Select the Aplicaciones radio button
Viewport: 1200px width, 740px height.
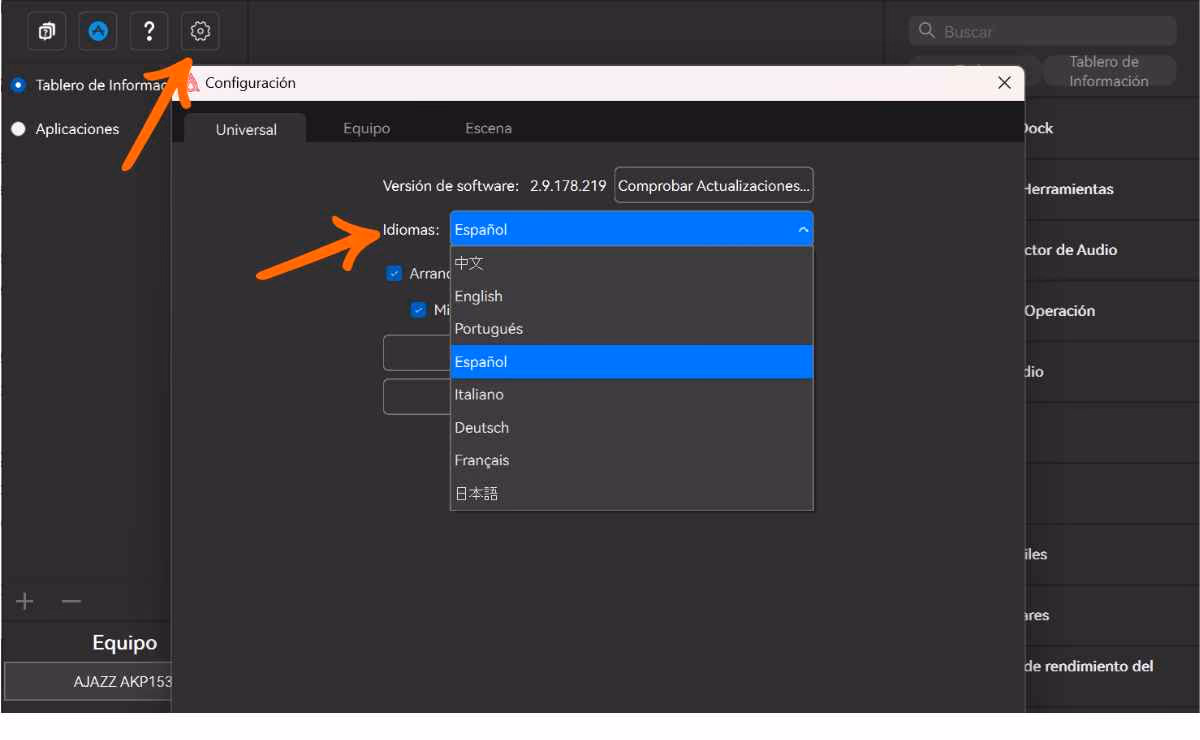pyautogui.click(x=18, y=129)
